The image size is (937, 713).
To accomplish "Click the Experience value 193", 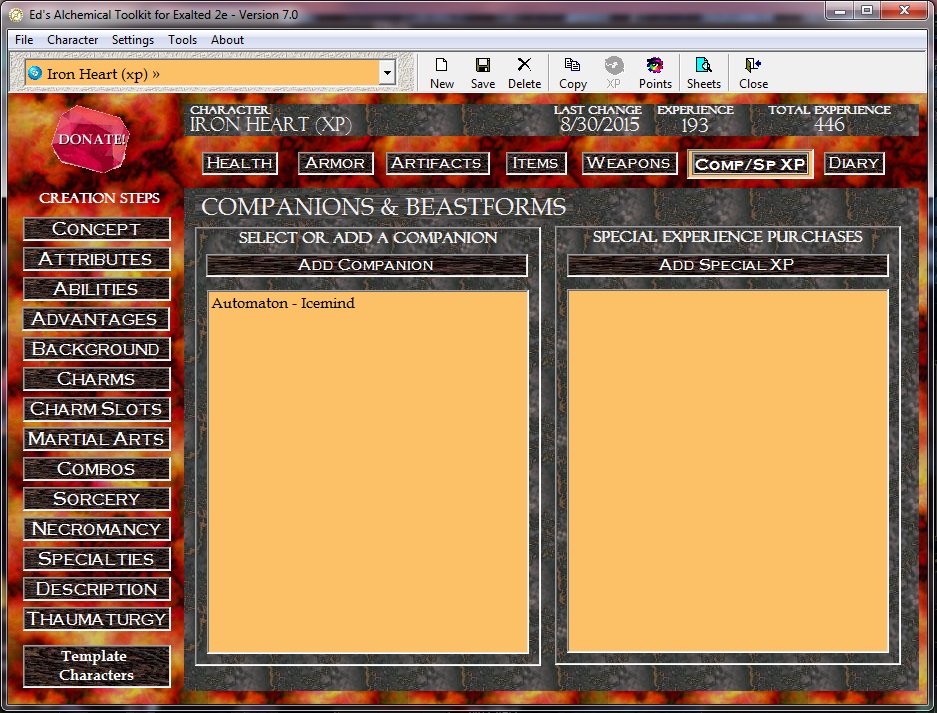I will tap(694, 125).
